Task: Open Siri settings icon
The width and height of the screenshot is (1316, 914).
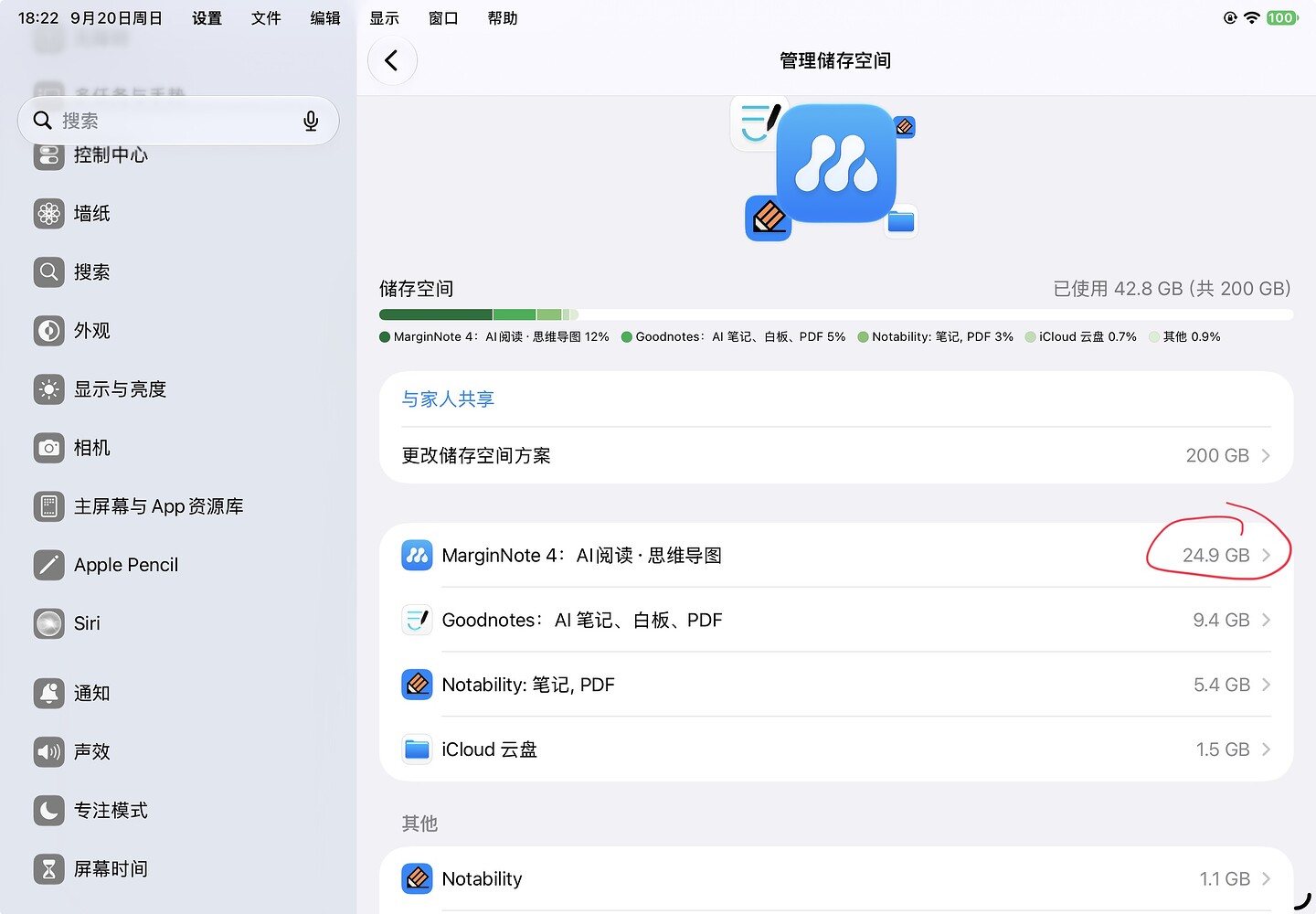Action: [x=49, y=623]
